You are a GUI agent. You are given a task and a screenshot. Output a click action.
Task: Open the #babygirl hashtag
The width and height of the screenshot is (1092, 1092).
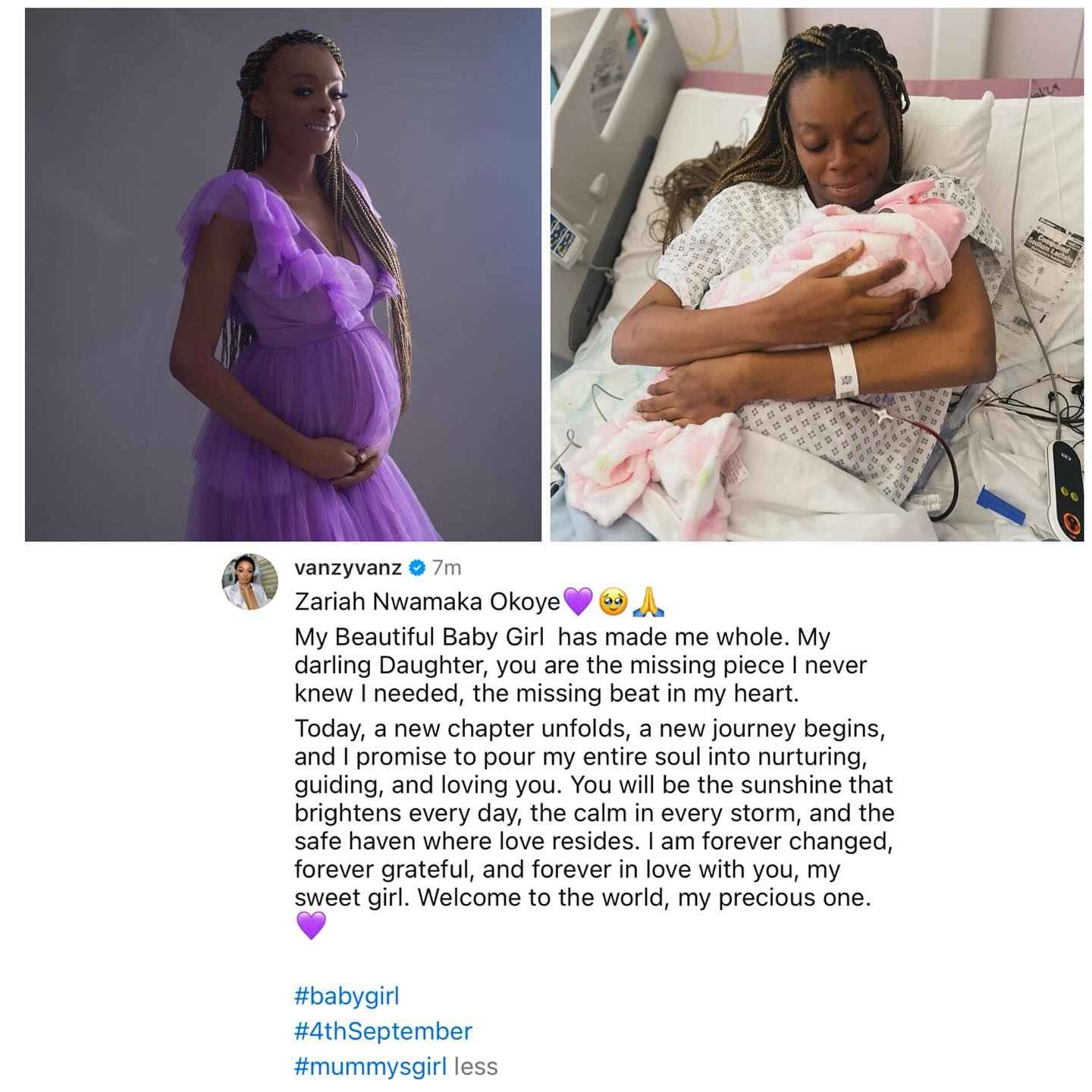(346, 996)
